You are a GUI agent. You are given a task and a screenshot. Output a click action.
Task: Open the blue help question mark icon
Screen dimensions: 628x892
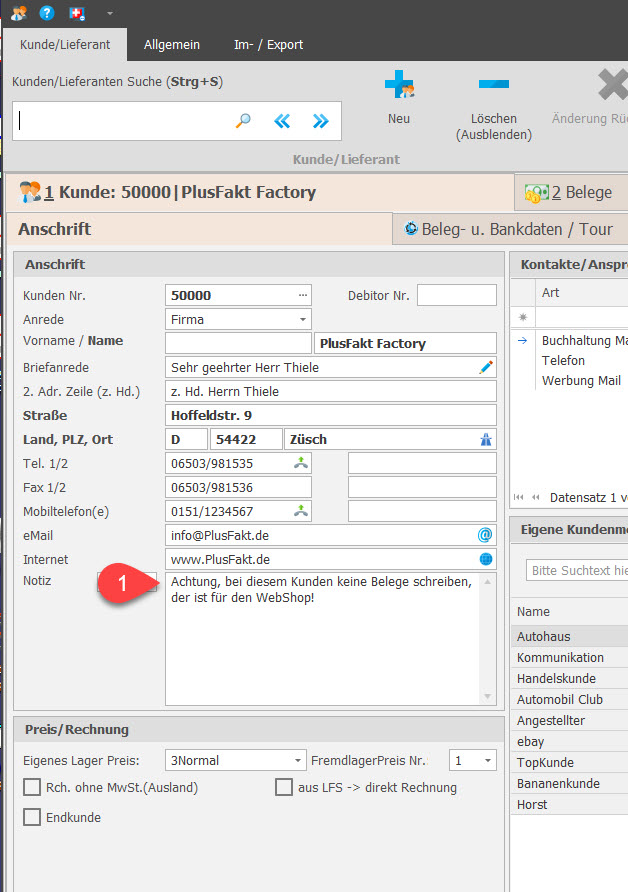tap(47, 13)
